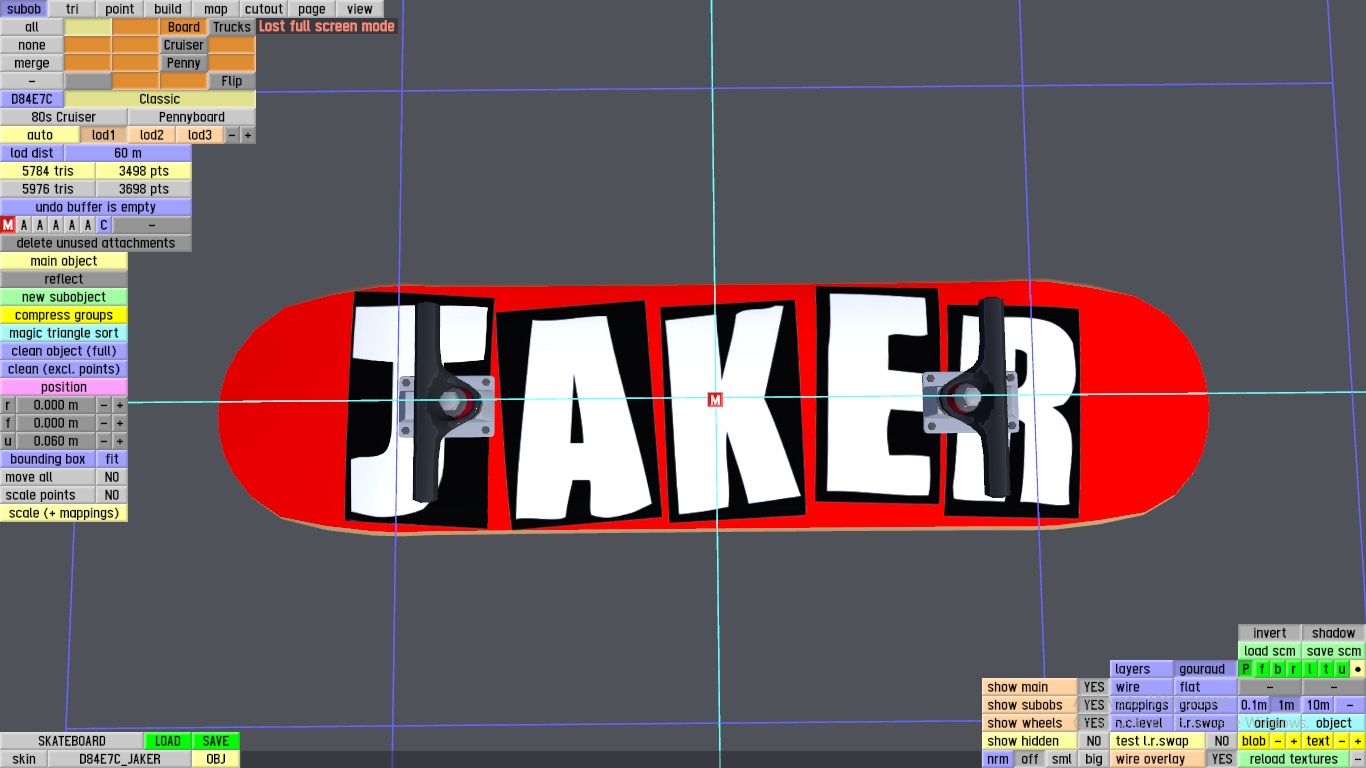Image resolution: width=1366 pixels, height=768 pixels.
Task: Click the invert button
Action: click(1270, 633)
